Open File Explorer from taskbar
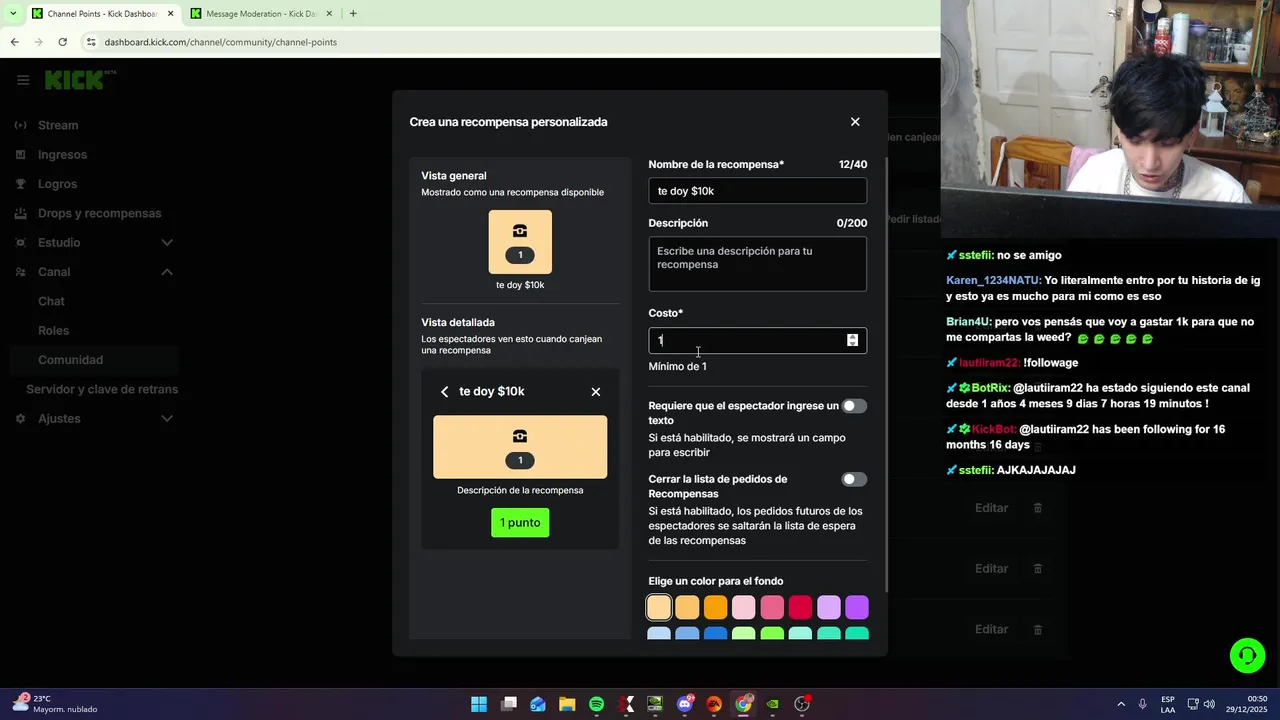This screenshot has height=720, width=1280. pyautogui.click(x=567, y=704)
